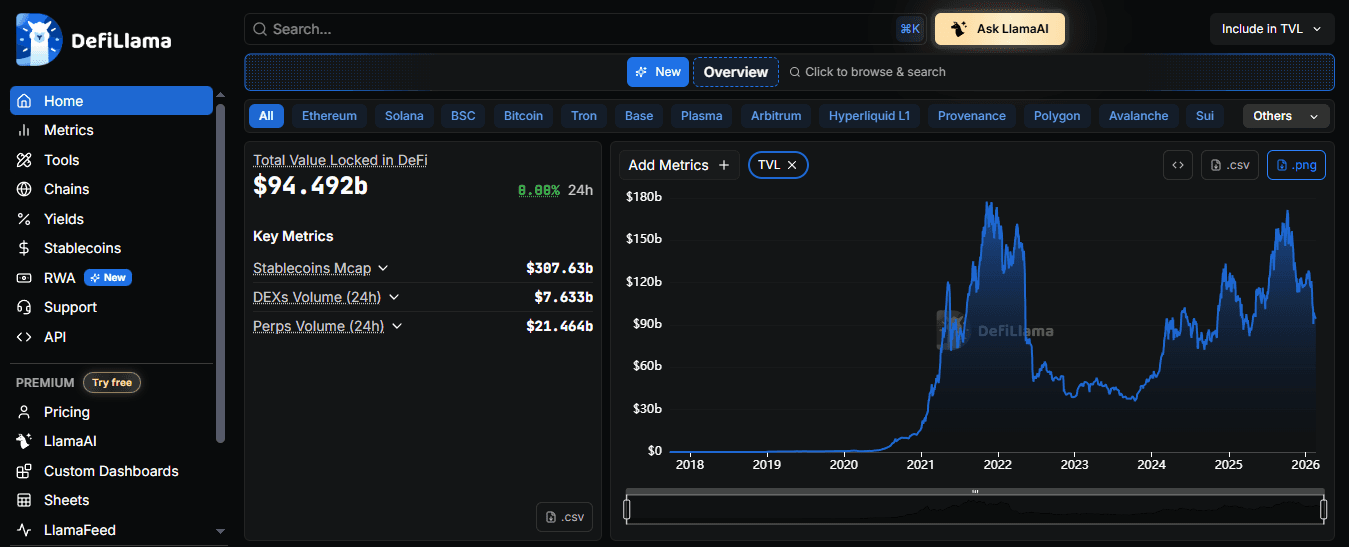Click the $307.63b stablecoins value
This screenshot has width=1349, height=547.
[x=559, y=268]
